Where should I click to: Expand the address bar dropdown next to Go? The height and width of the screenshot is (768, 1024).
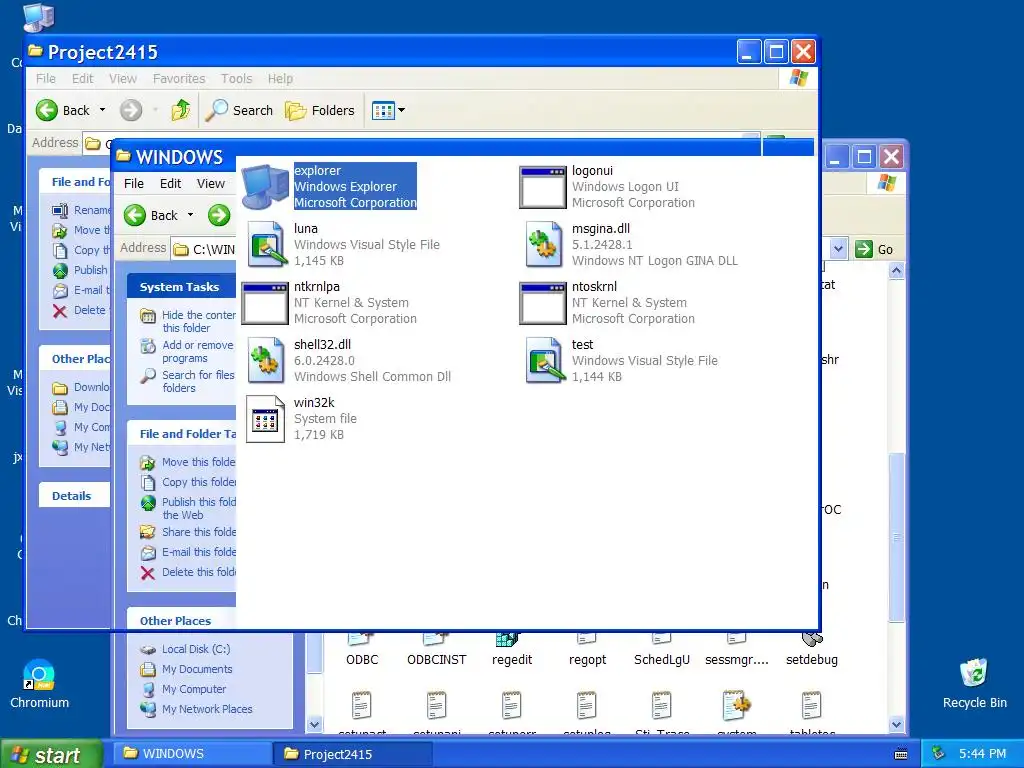839,249
